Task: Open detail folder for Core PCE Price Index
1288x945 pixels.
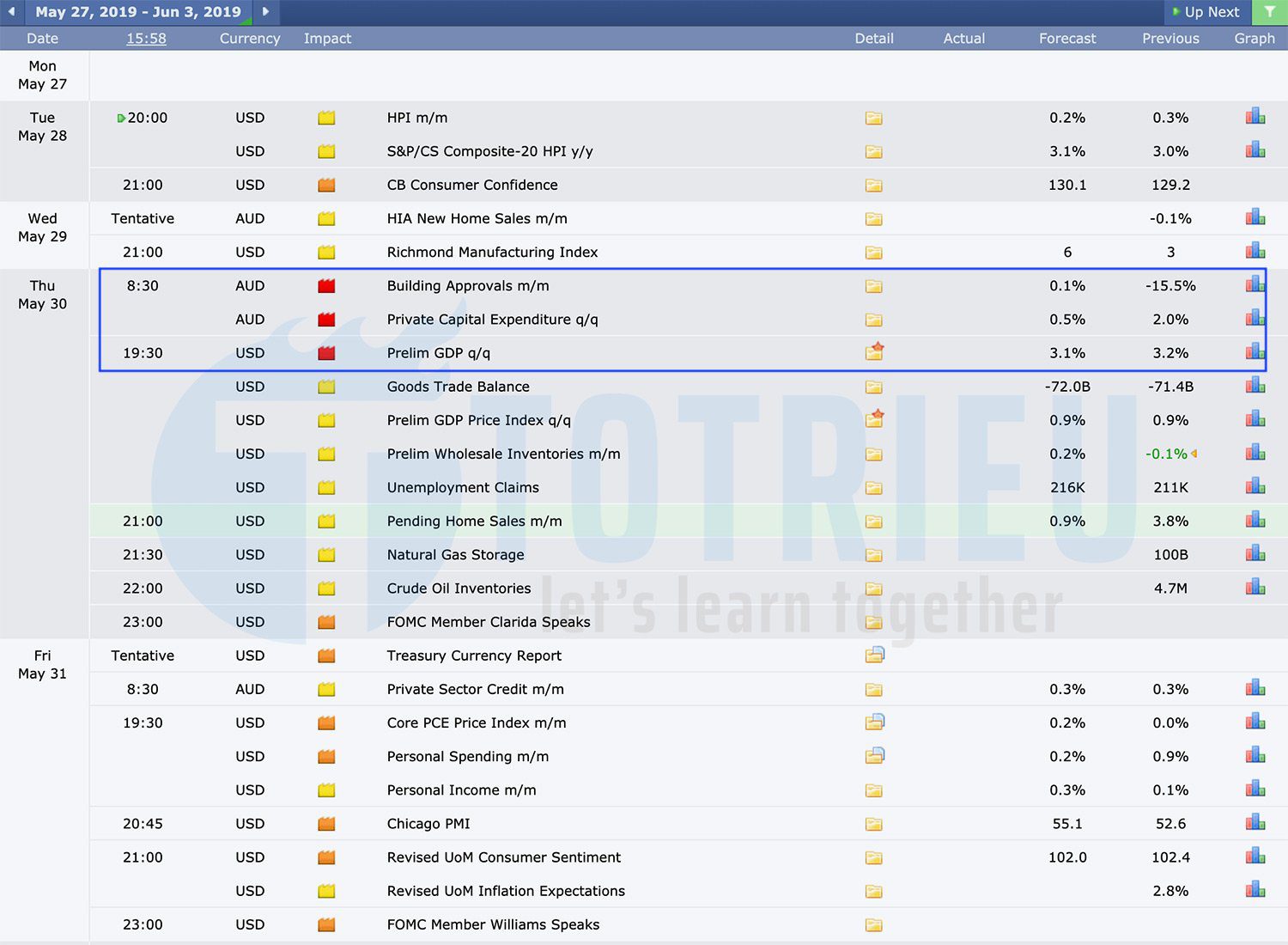Action: click(874, 722)
